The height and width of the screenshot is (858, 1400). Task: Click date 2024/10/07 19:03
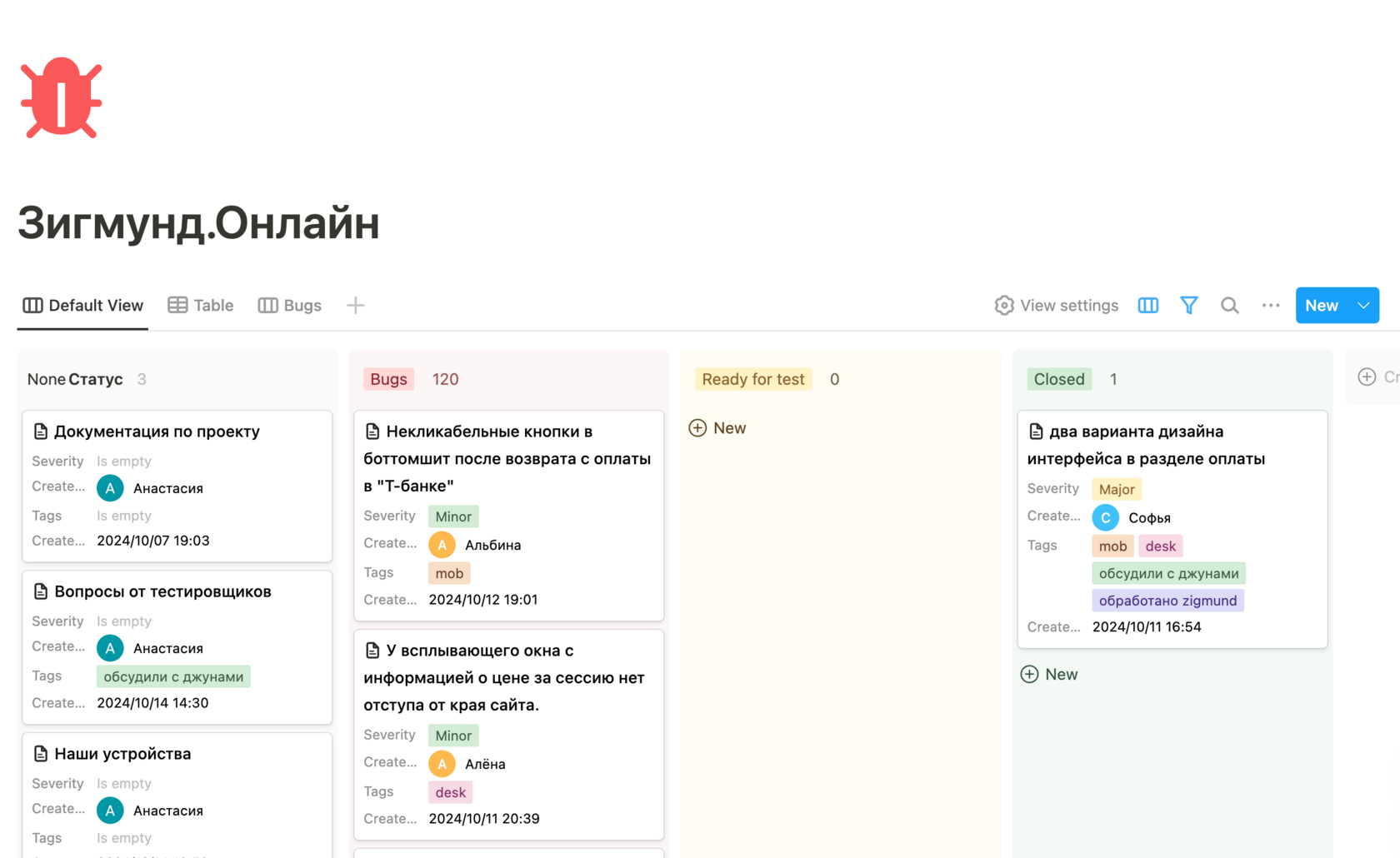[153, 541]
